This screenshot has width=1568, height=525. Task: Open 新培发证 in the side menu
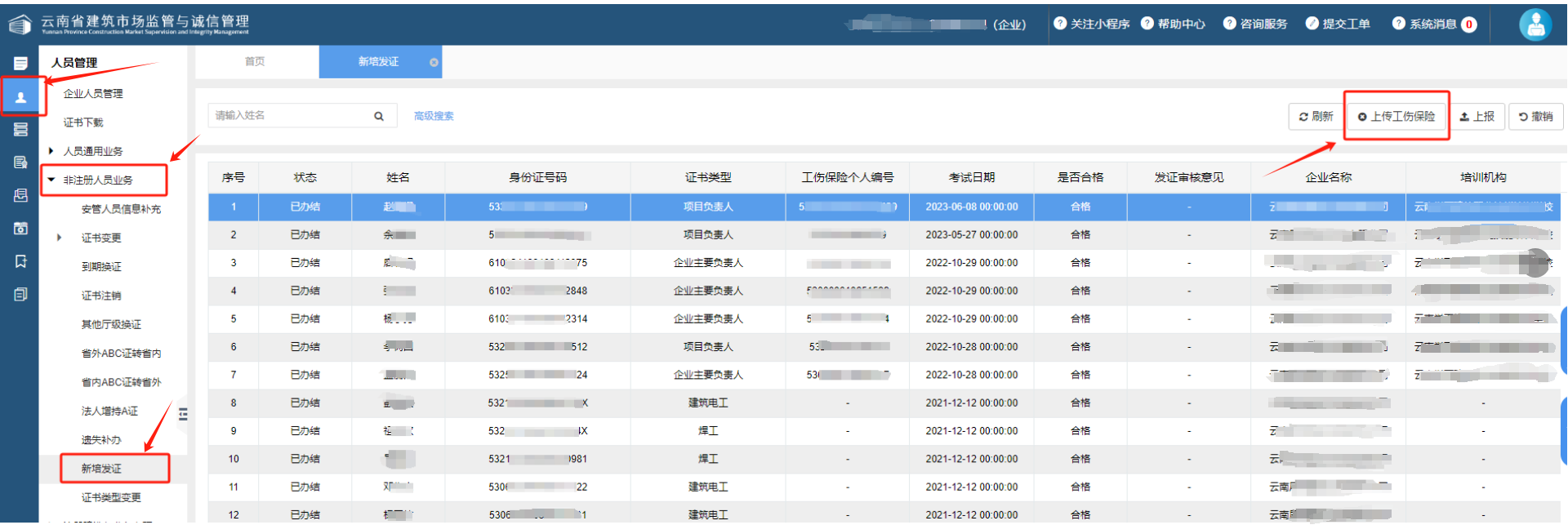coord(101,469)
